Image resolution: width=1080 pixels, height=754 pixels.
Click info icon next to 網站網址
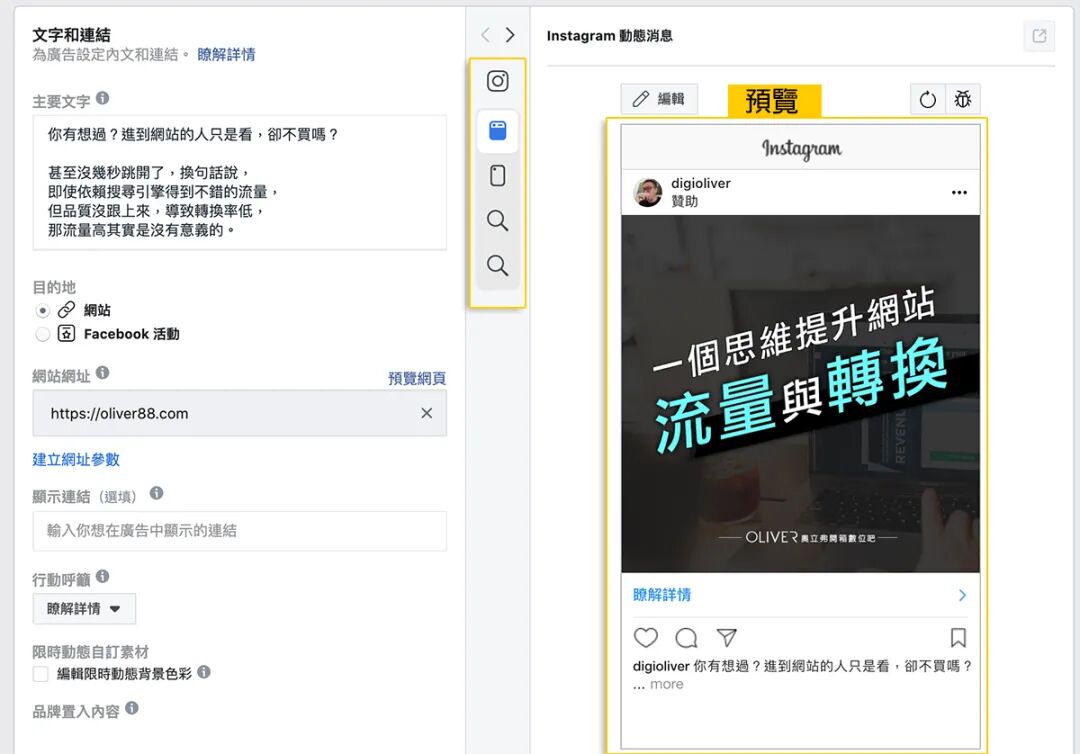tap(103, 373)
